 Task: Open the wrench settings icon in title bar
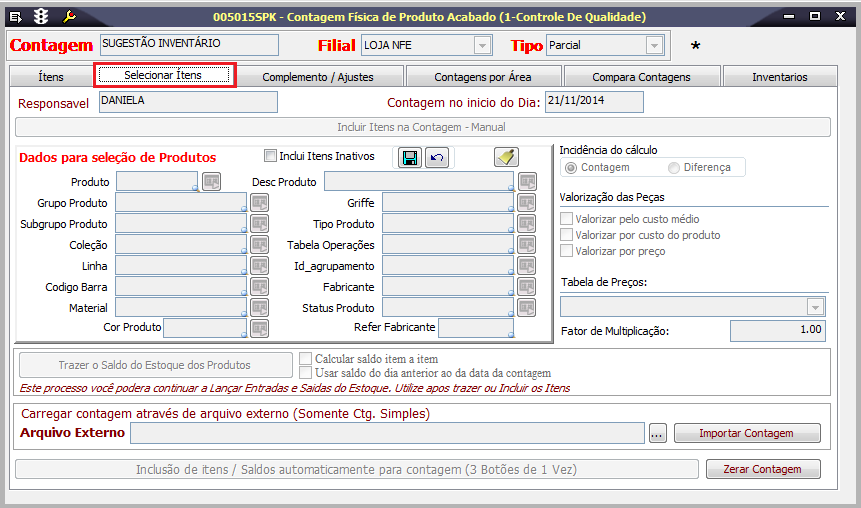[69, 16]
